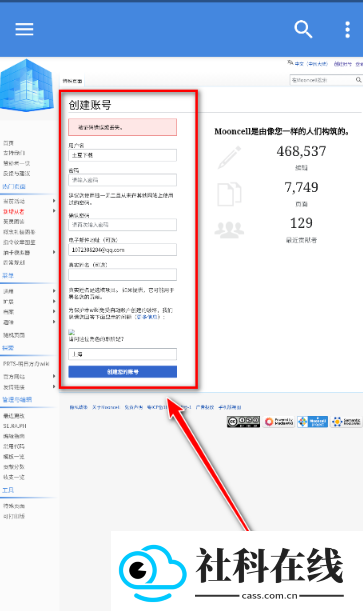Click the captcha answer input field

122,354
